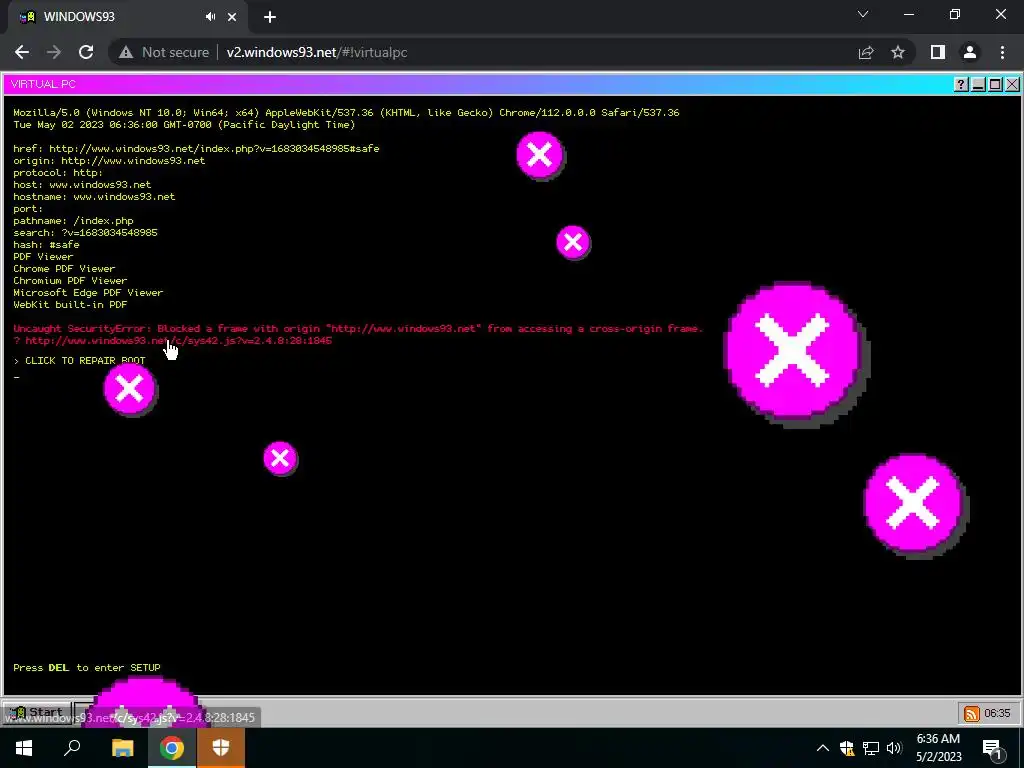The image size is (1024, 768).
Task: Open the system clock 6:36 AM
Action: tap(938, 748)
